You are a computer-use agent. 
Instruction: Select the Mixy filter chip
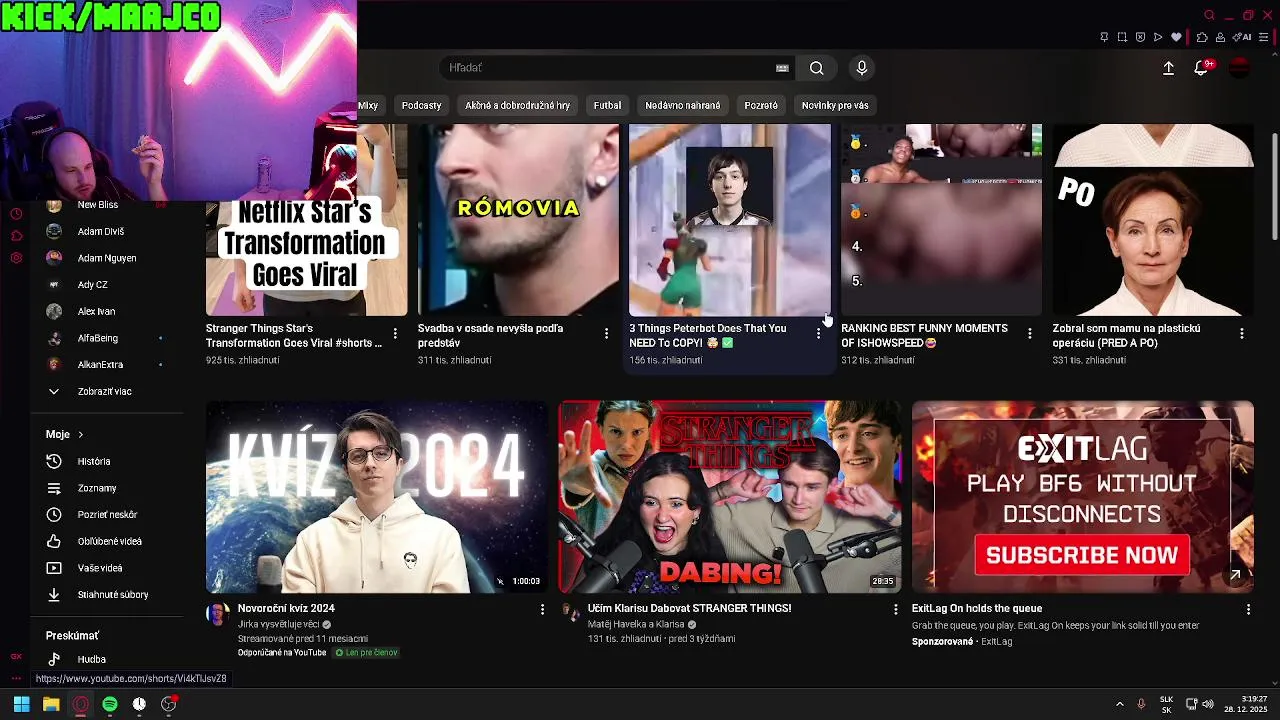(368, 105)
